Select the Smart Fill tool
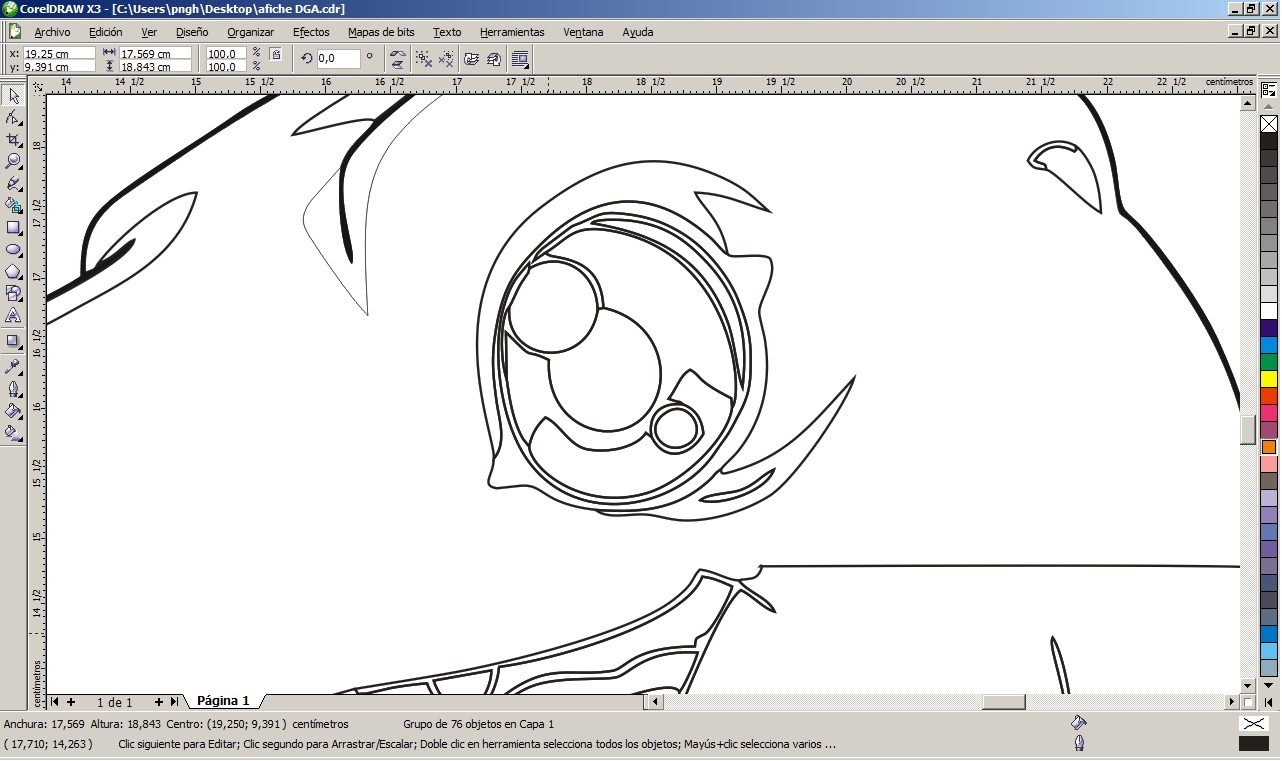1282x761 pixels. click(x=14, y=205)
